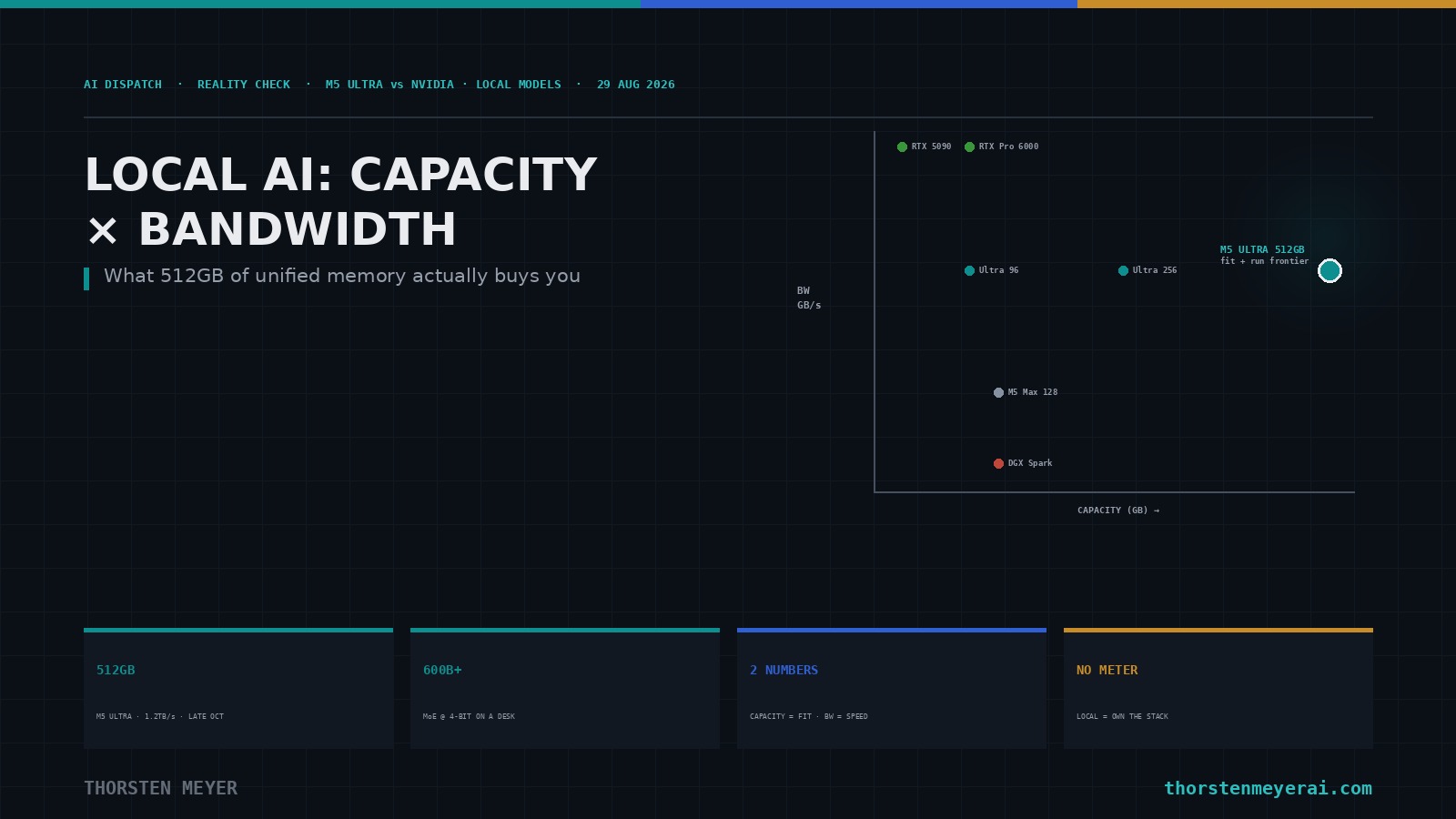Click the "RTX Pro 6000" chart label
The image size is (1456, 819).
[x=1008, y=147]
